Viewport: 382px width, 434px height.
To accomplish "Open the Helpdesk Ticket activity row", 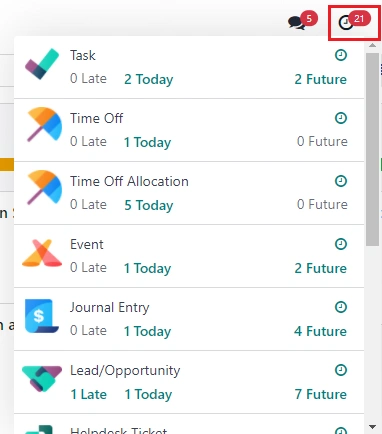I will (189, 424).
